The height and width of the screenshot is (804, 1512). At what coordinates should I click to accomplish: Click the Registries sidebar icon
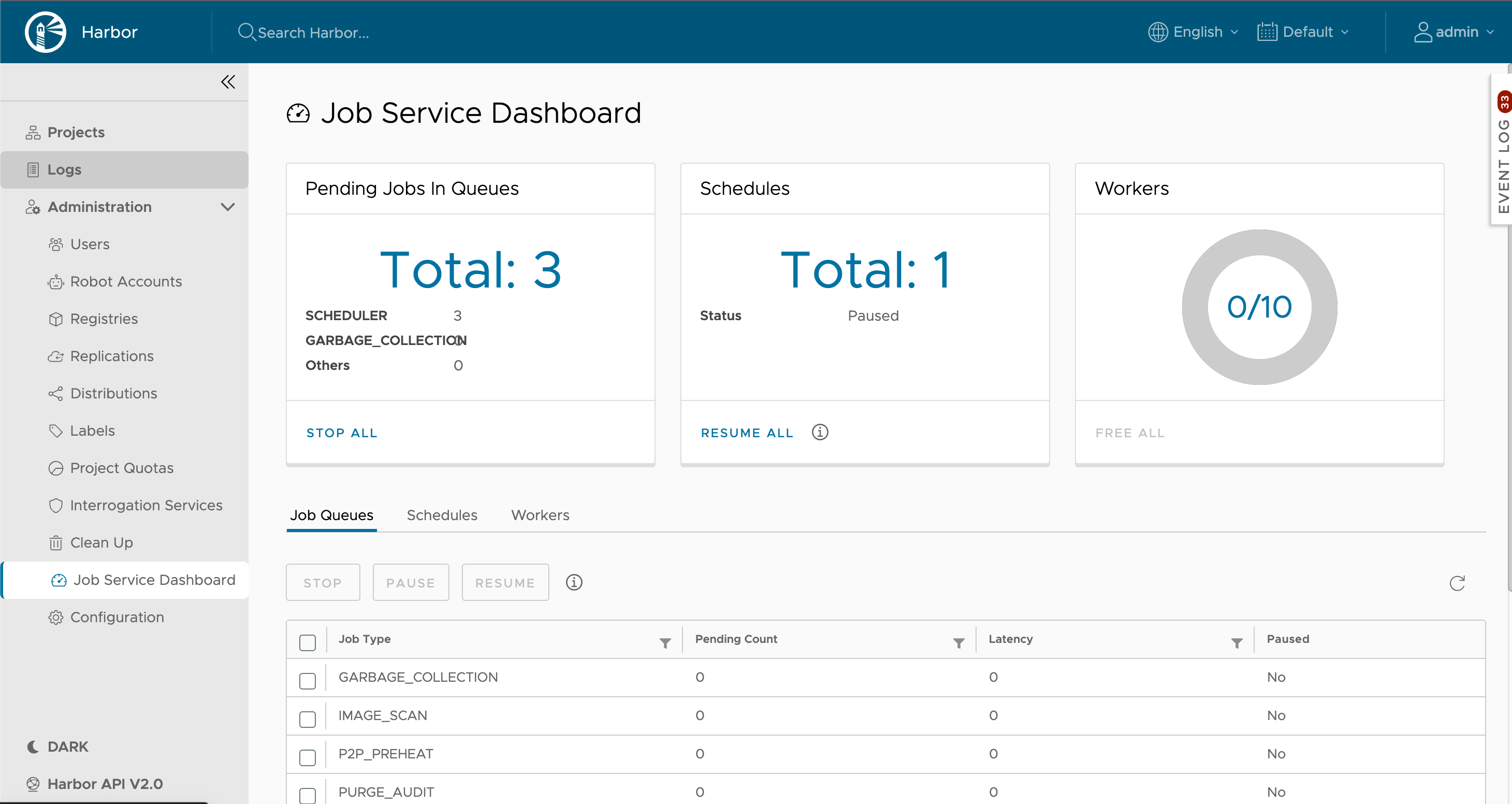56,319
